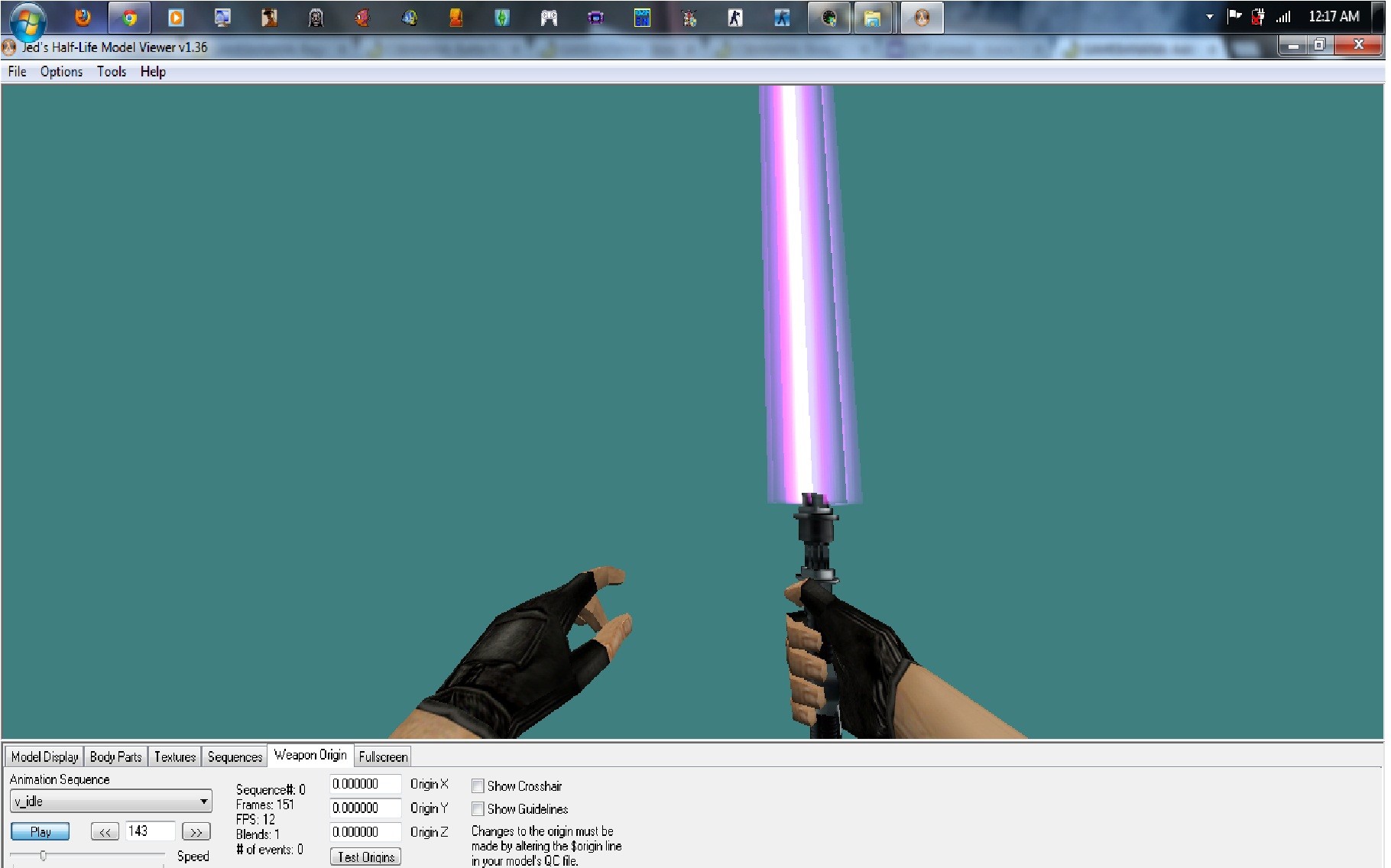Click the Model Viewer title bar app icon
The image size is (1391, 868).
(9, 47)
